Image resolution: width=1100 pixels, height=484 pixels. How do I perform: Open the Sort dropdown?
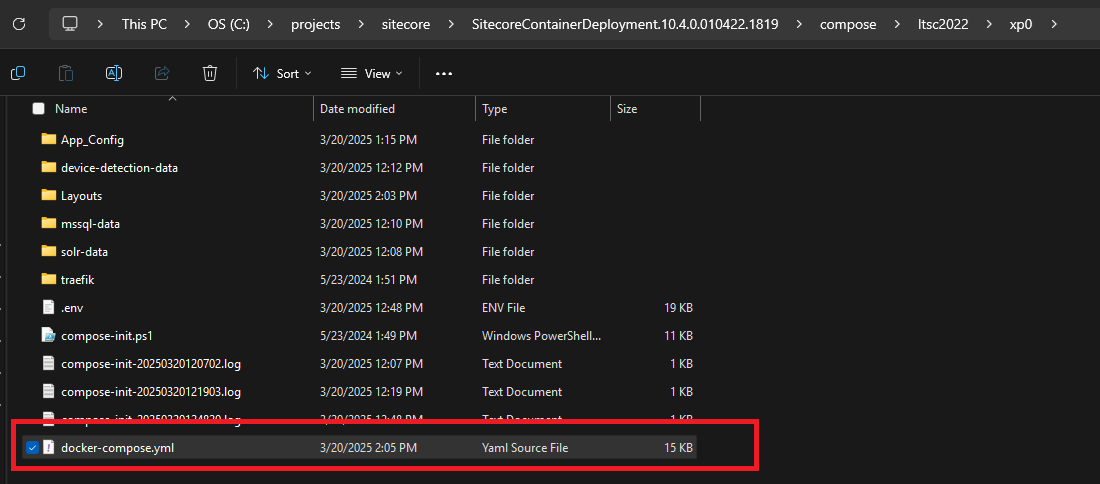(x=282, y=73)
